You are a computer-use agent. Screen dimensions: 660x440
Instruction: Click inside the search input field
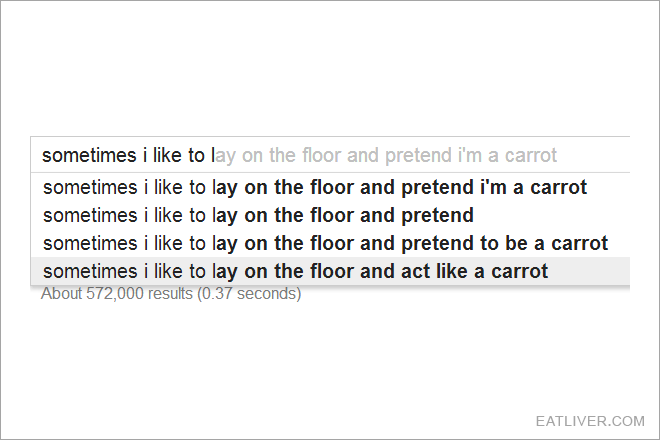pos(330,155)
